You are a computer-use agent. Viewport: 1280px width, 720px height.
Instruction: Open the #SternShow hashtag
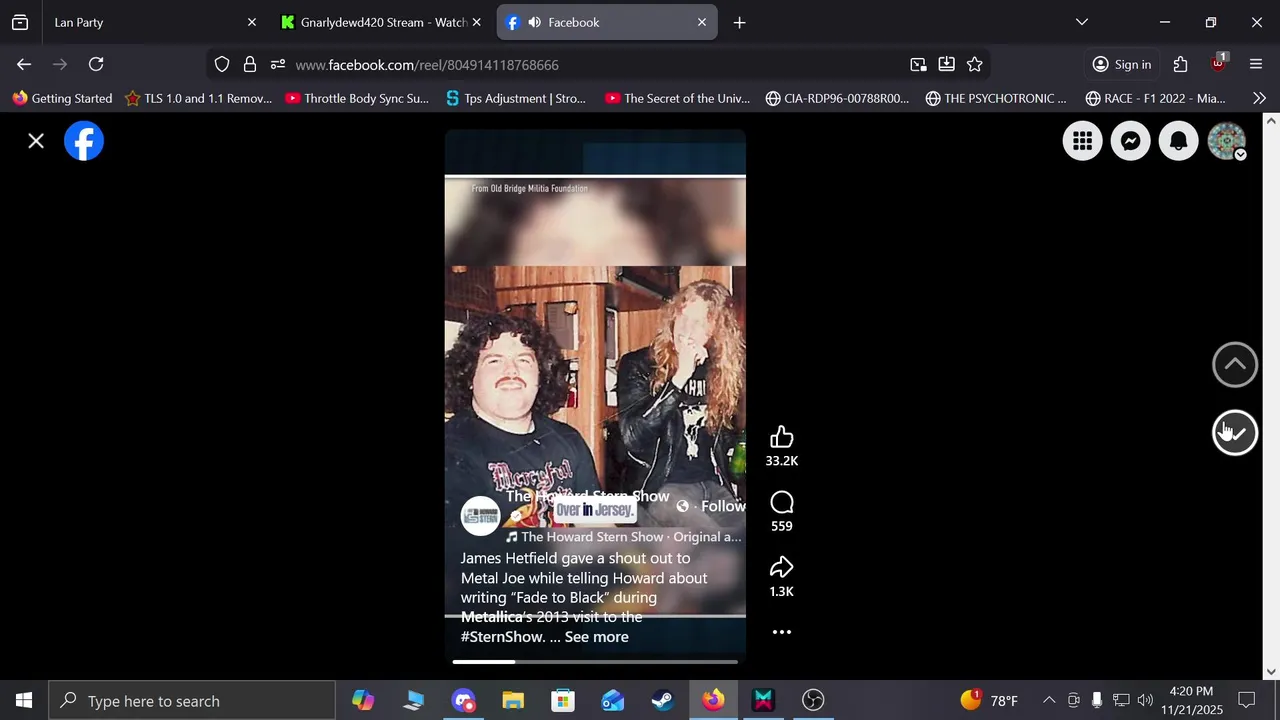pos(502,637)
